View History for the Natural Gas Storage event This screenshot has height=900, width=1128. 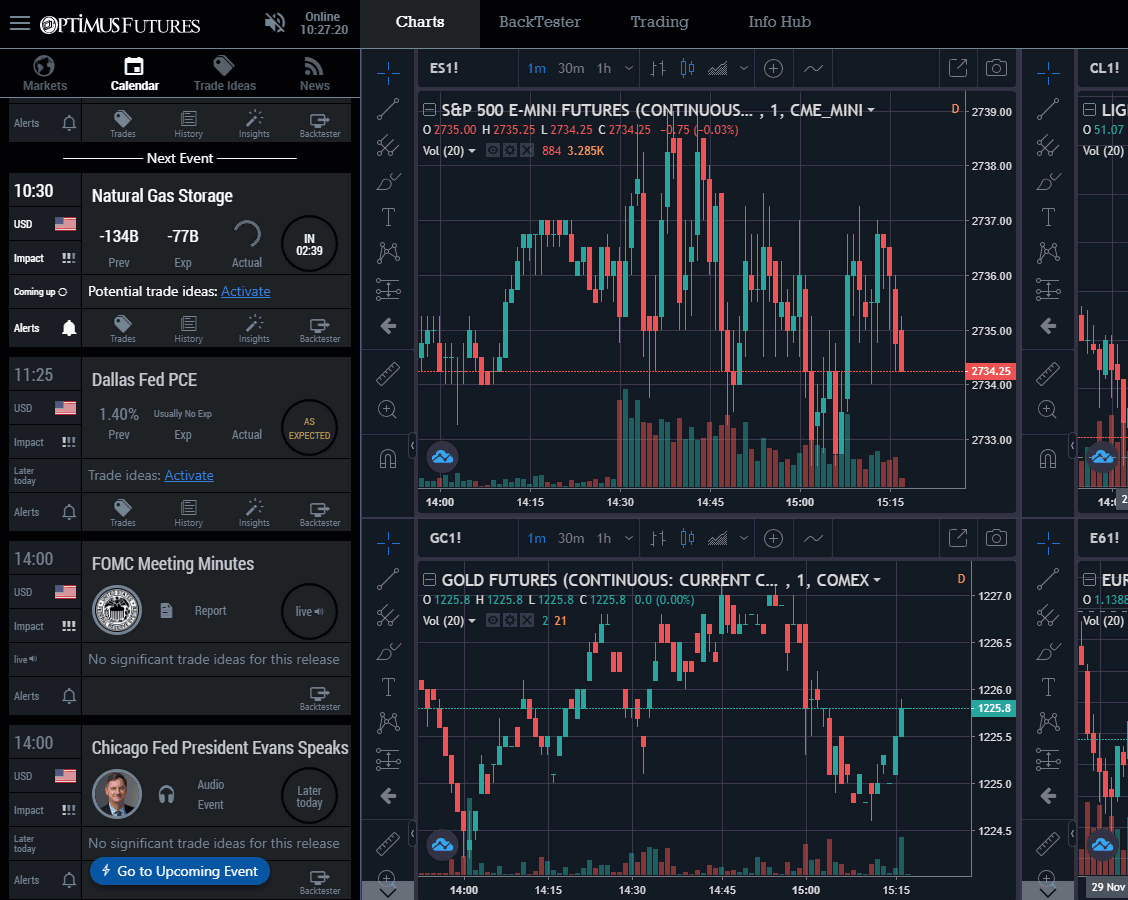[188, 329]
